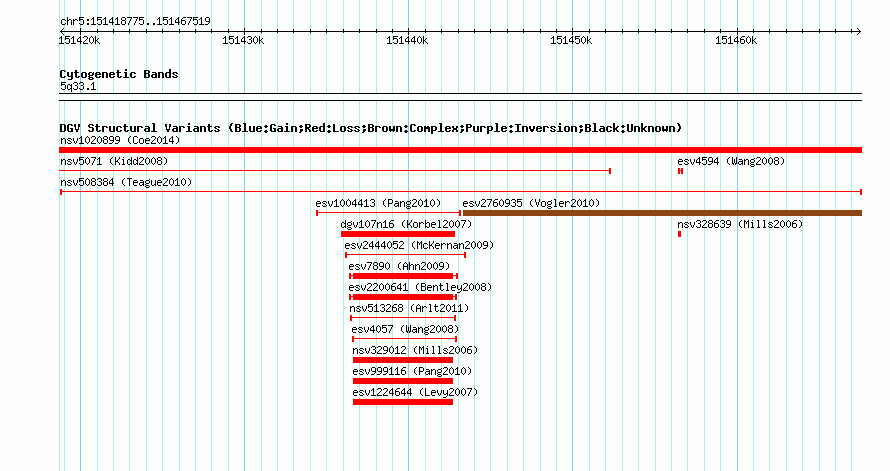This screenshot has width=890, height=471.
Task: Click the thin nsv5071 red variant line
Action: pos(335,171)
